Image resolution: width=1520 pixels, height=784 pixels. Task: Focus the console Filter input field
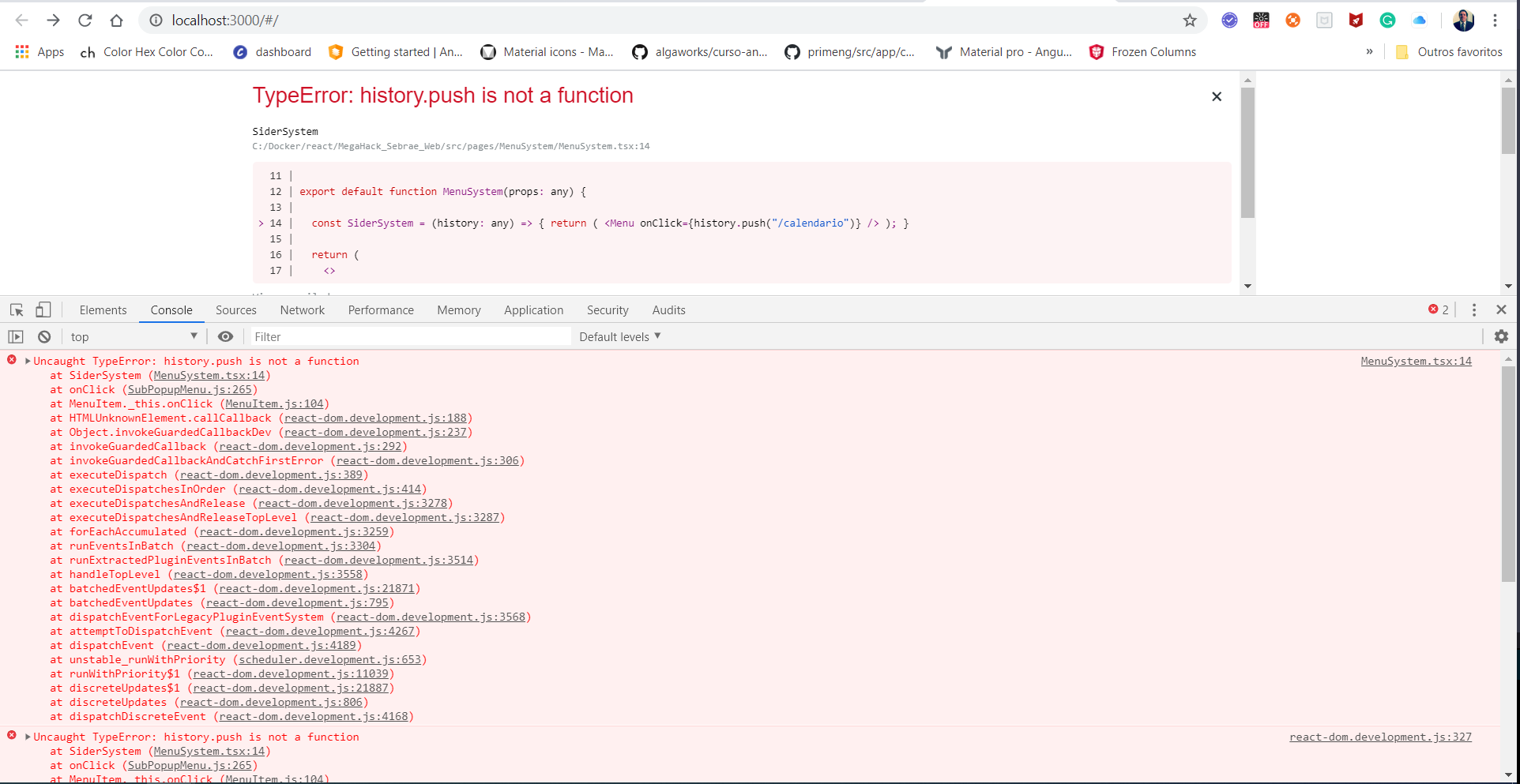click(410, 336)
